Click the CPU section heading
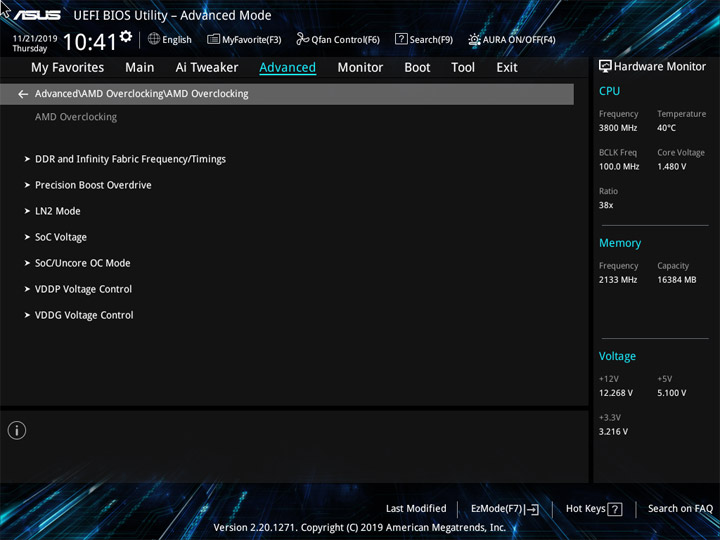Viewport: 720px width, 540px height. click(609, 91)
